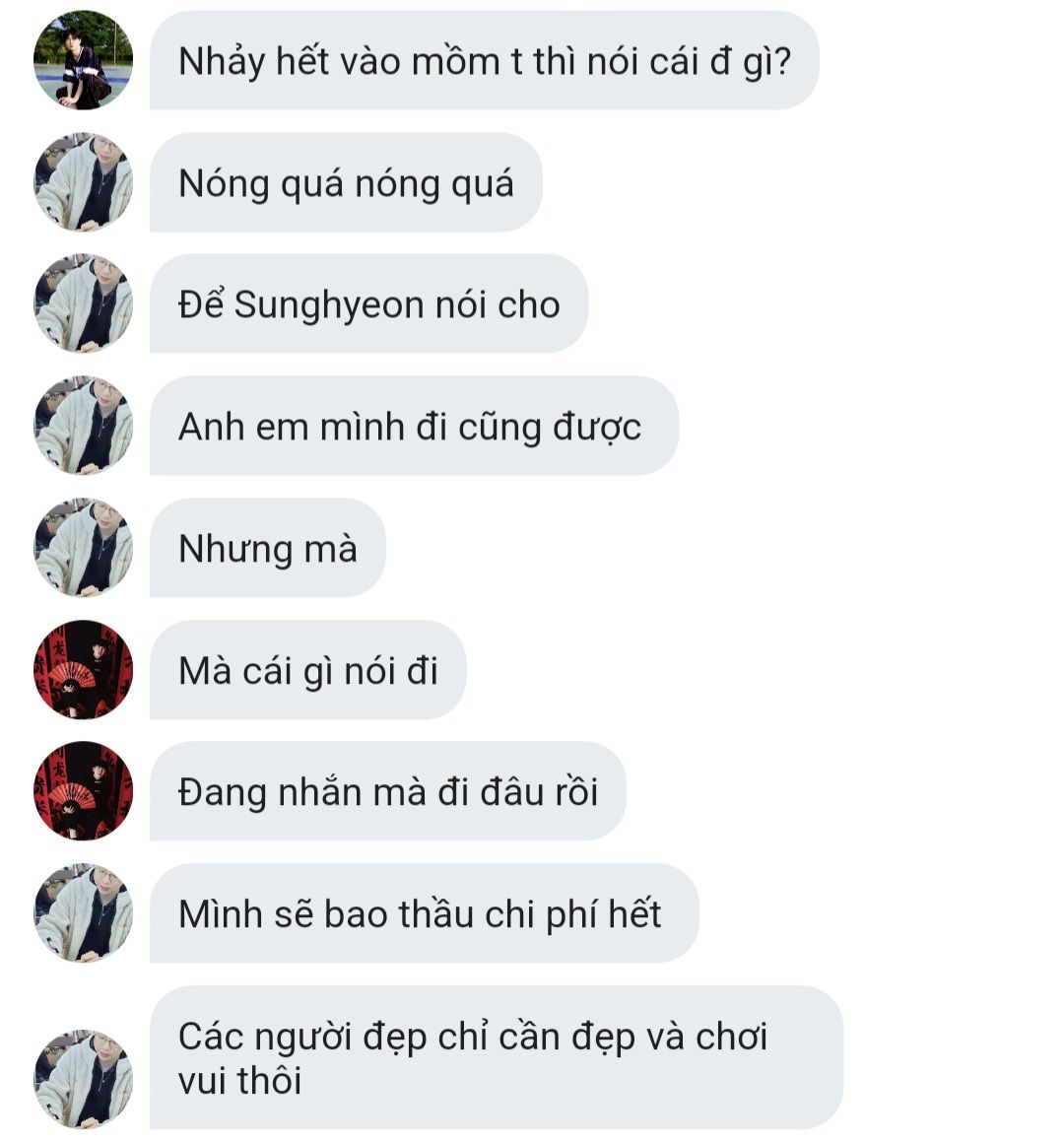Tap avatar beside "Mình sẽ bao thầu chi phí hết"

(83, 913)
